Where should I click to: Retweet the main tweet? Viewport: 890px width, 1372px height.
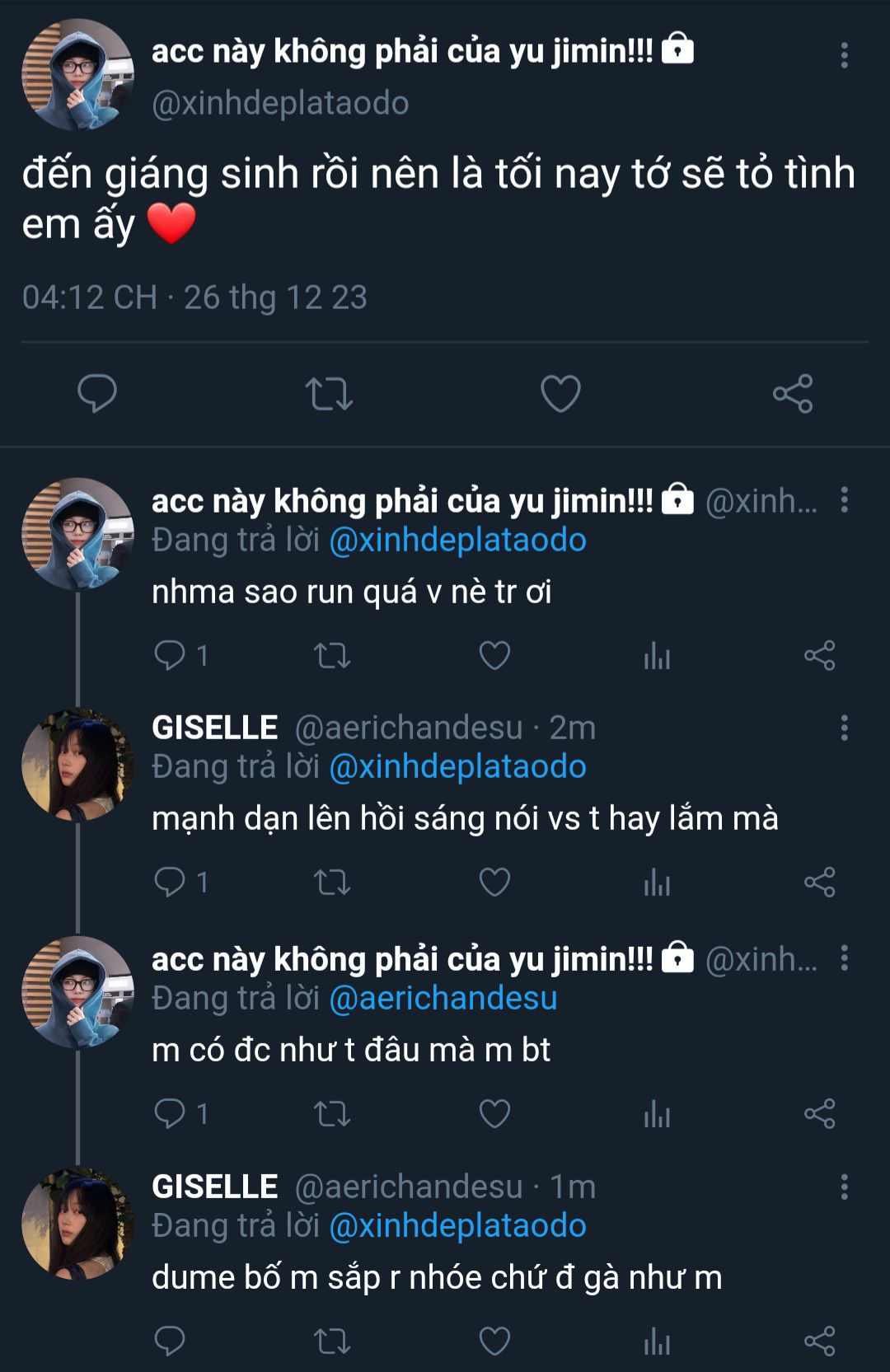(329, 394)
